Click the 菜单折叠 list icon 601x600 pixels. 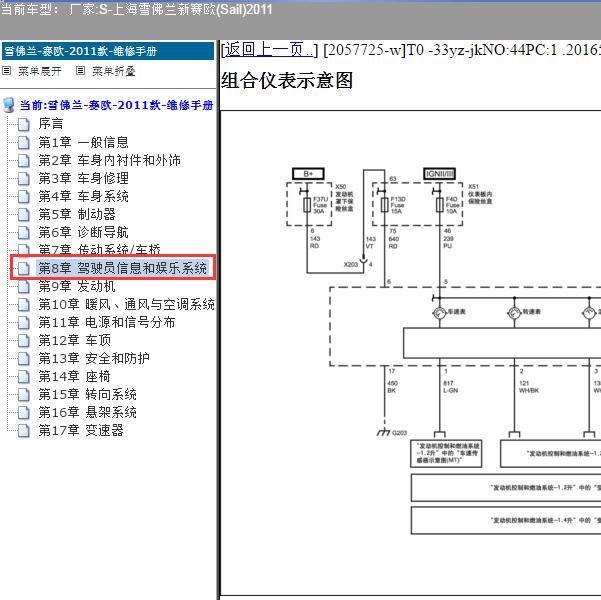click(80, 71)
